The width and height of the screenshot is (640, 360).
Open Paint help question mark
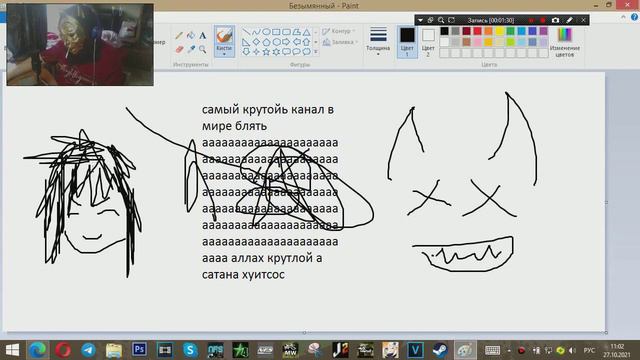coord(635,17)
